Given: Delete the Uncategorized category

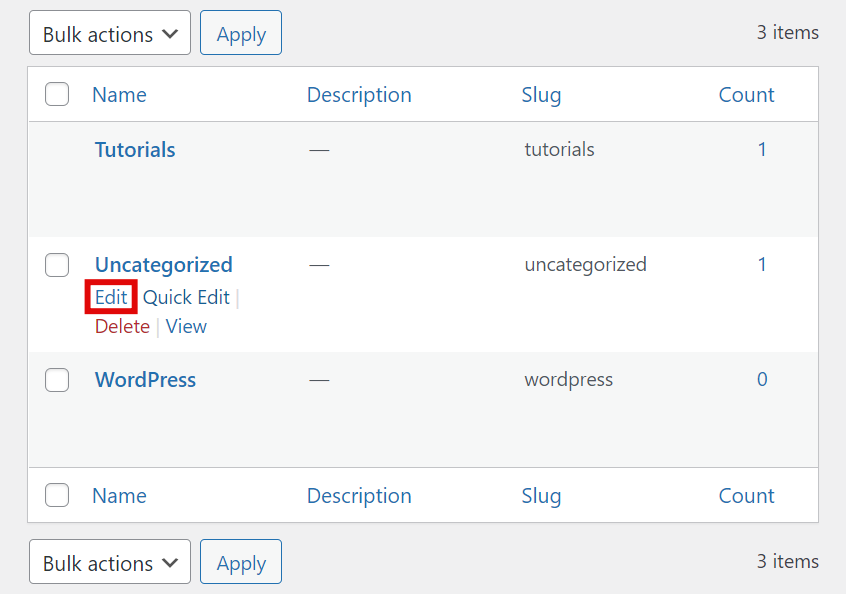Looking at the screenshot, I should pyautogui.click(x=122, y=326).
